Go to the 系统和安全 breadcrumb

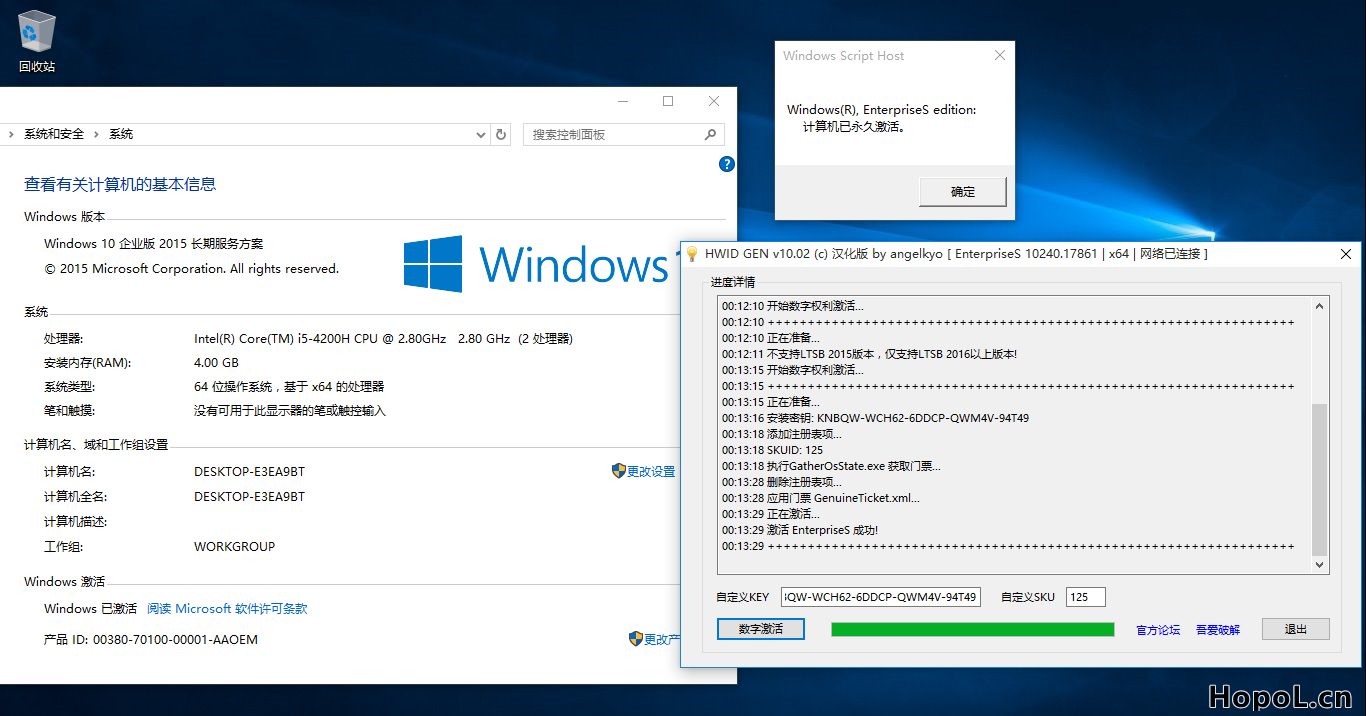54,134
